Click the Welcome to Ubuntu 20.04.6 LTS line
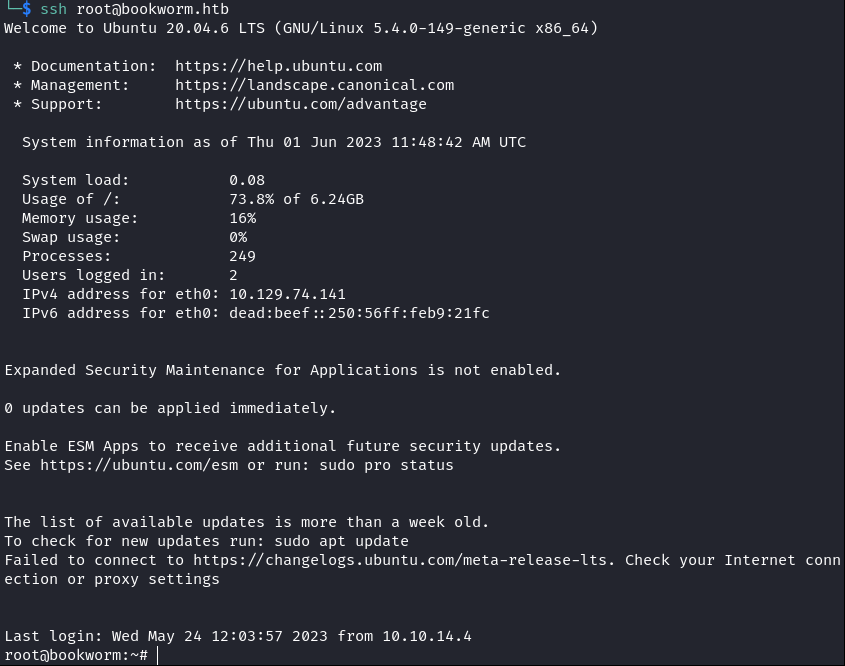The image size is (845, 666). tap(301, 28)
